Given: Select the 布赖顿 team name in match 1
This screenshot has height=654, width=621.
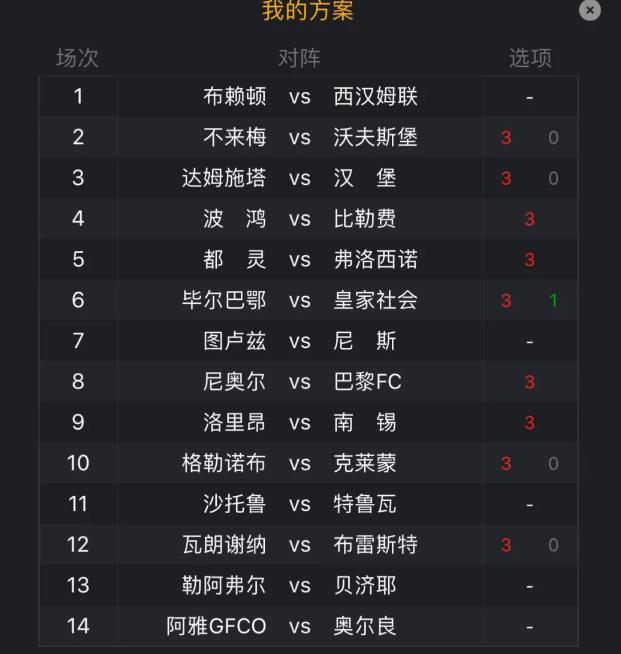Looking at the screenshot, I should point(235,97).
